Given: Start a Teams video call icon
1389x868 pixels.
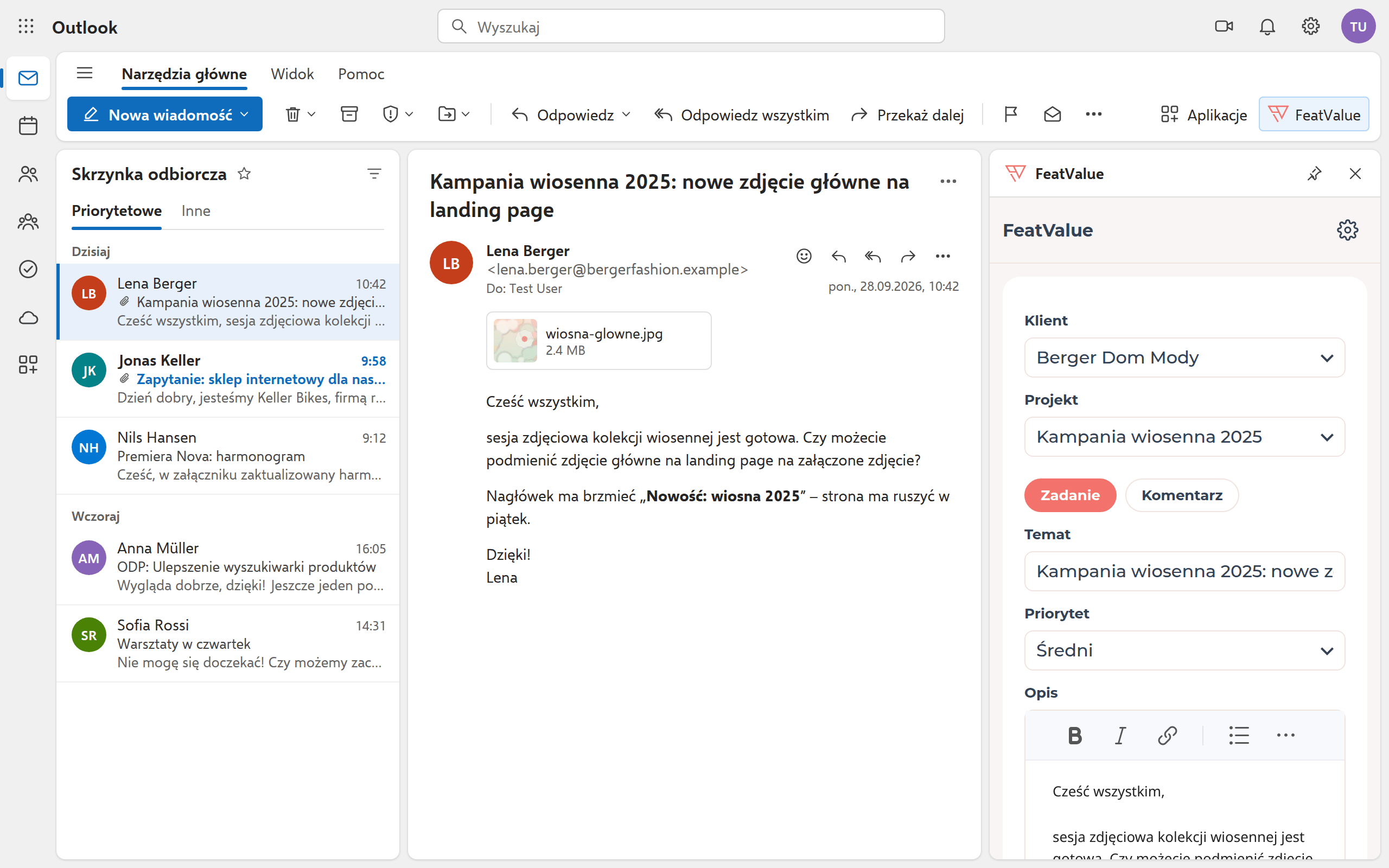Looking at the screenshot, I should point(1224,27).
